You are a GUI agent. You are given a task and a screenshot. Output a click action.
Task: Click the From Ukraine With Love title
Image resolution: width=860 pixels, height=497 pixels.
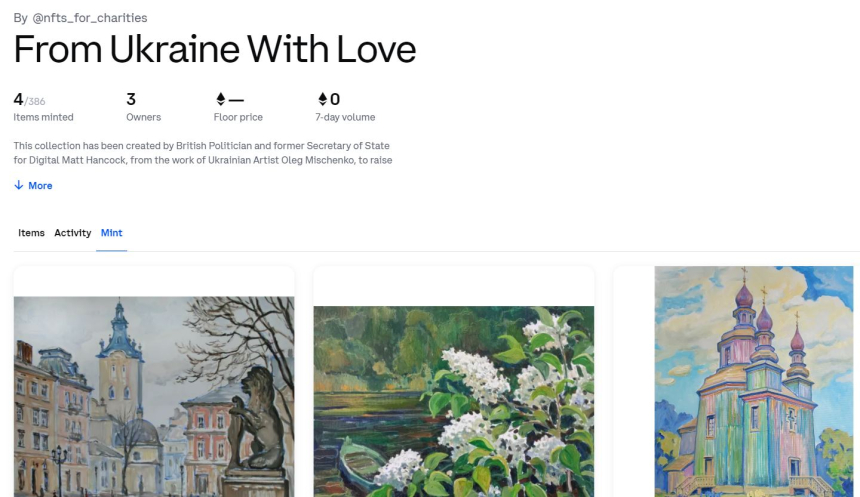pyautogui.click(x=215, y=50)
